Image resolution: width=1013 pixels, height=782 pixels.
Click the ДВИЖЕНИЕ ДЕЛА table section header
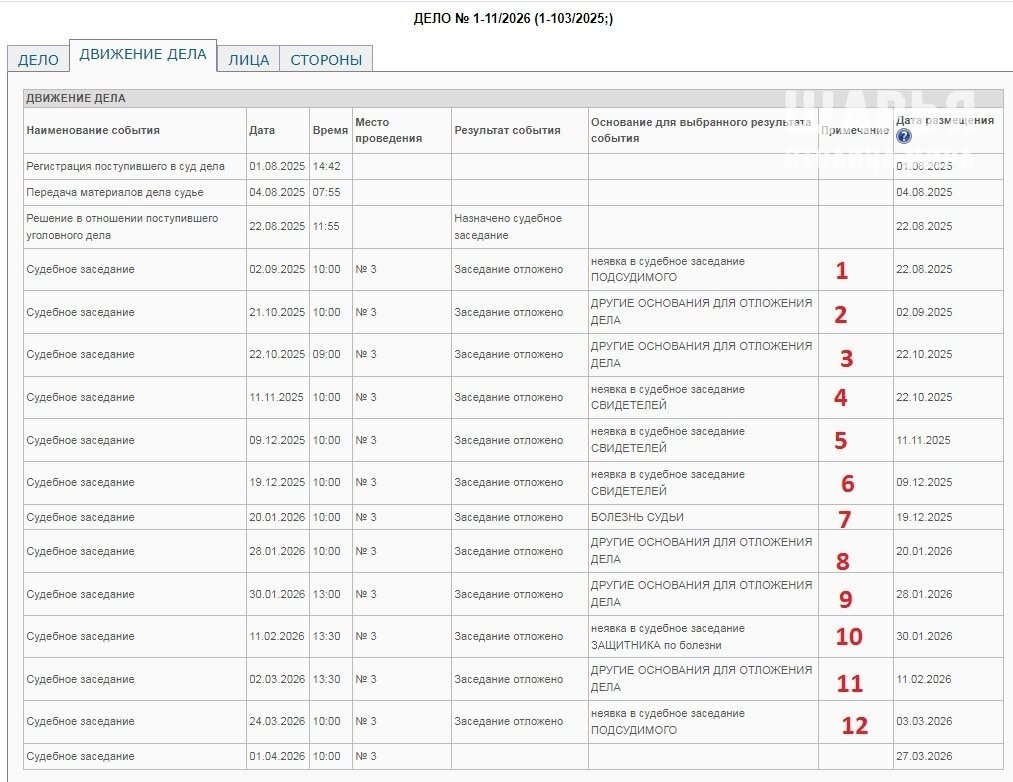(x=513, y=98)
